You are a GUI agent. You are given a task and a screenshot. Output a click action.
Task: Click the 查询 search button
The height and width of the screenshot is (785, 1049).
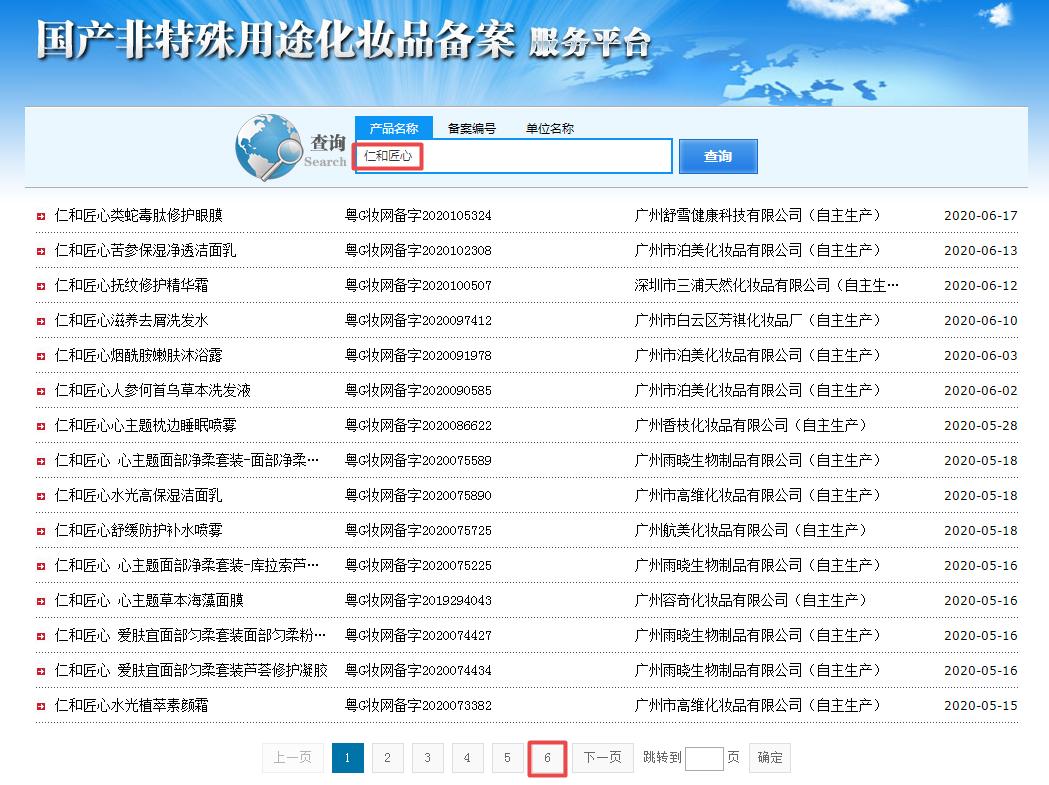[x=718, y=155]
